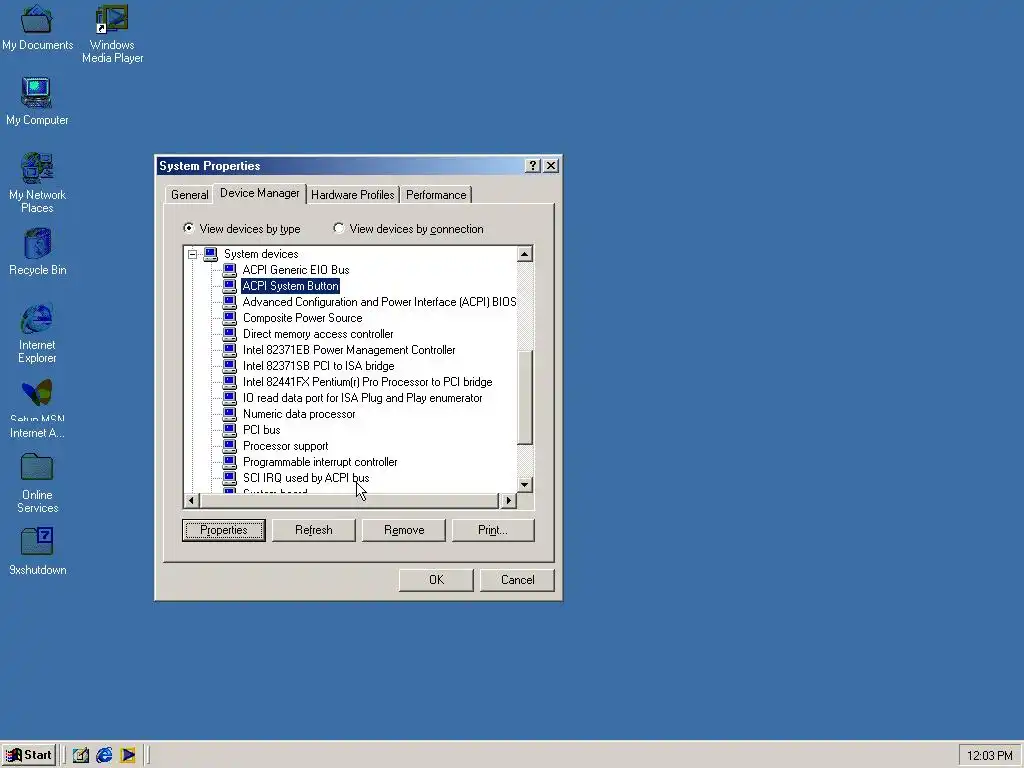Screen dimensions: 1024x768
Task: Click the Device Manager tab
Action: (259, 193)
